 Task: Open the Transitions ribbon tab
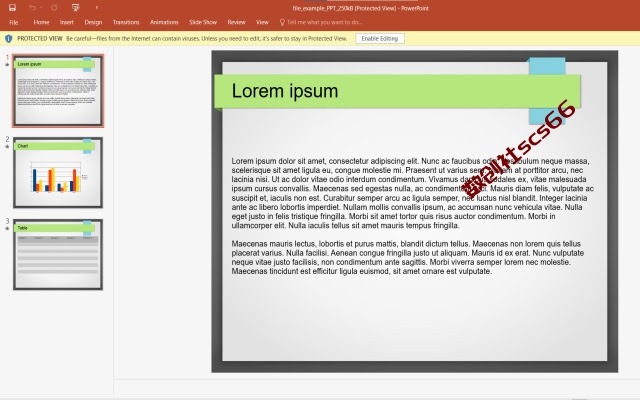(x=126, y=22)
